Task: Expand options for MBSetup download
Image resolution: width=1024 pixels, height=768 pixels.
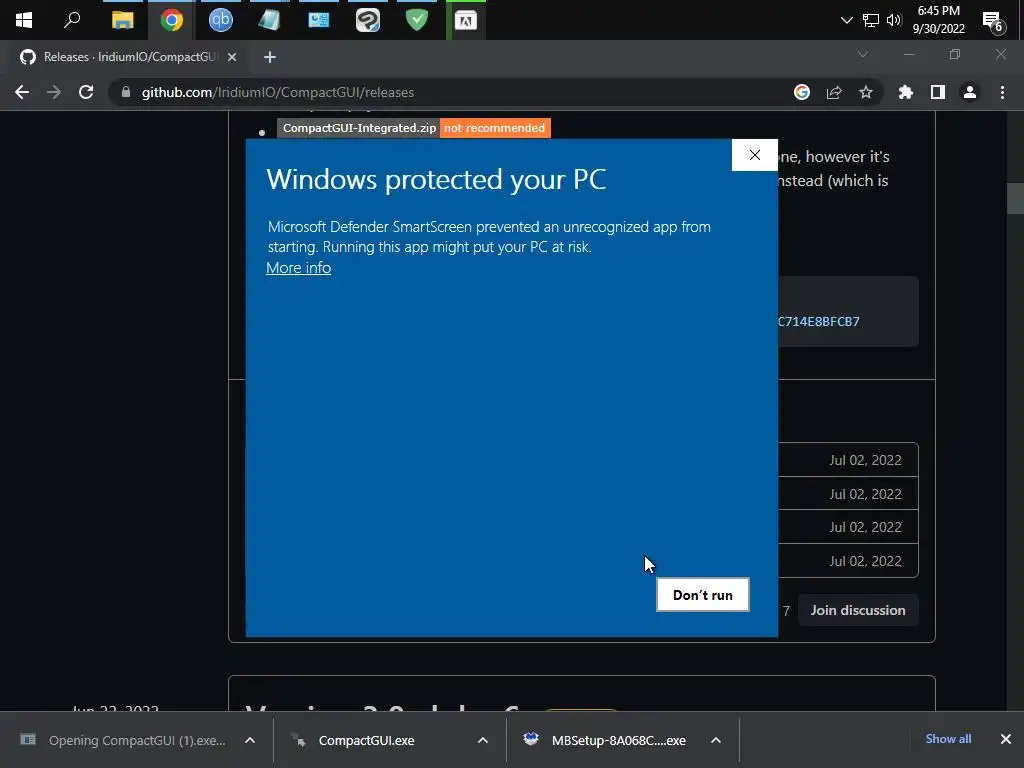Action: click(716, 740)
